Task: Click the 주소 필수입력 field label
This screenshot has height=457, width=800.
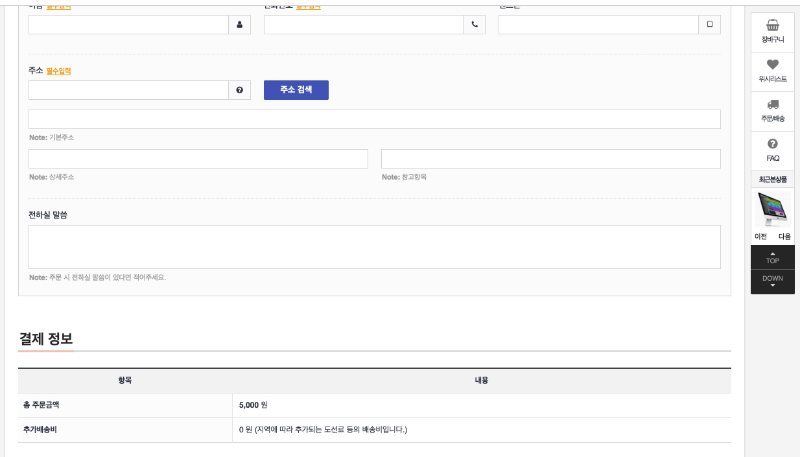Action: click(x=49, y=71)
